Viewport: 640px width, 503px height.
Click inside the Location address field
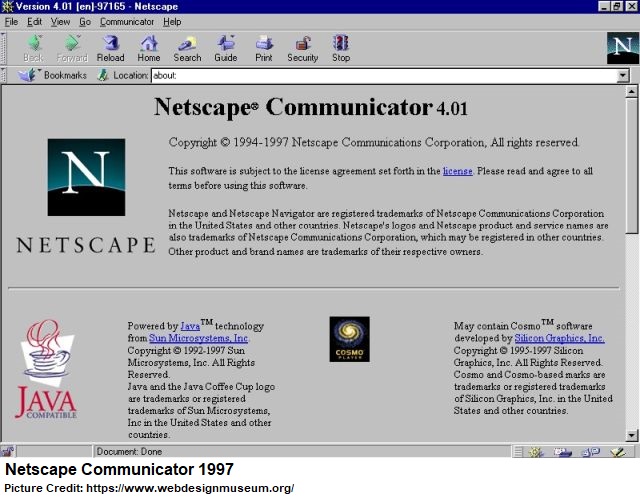(380, 76)
